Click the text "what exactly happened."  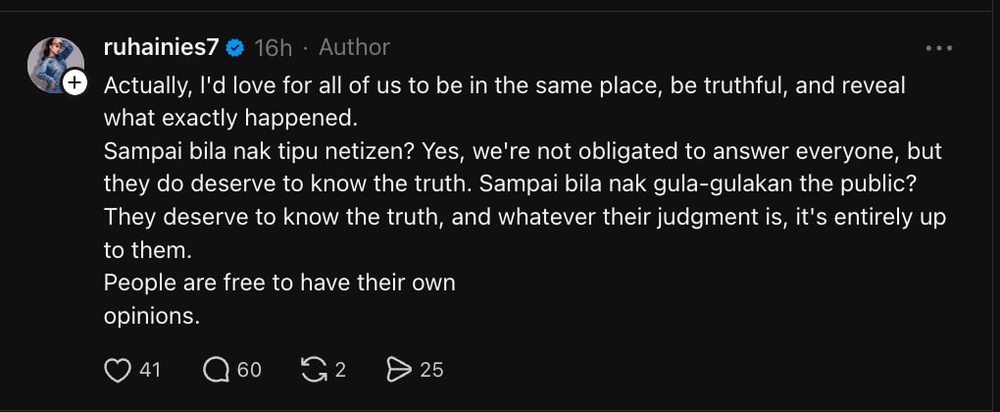[x=230, y=118]
